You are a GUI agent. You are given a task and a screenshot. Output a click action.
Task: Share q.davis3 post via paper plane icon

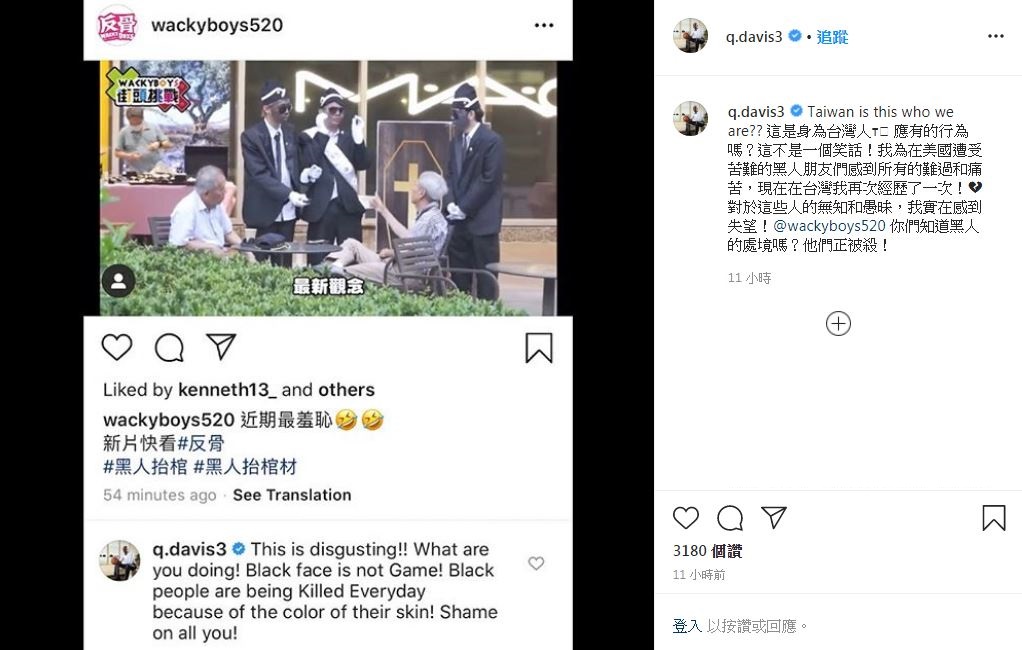[x=774, y=517]
